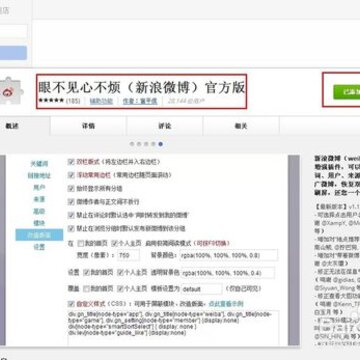Select the fifth highlighted carousel dot
The width and height of the screenshot is (360, 360).
tap(161, 144)
